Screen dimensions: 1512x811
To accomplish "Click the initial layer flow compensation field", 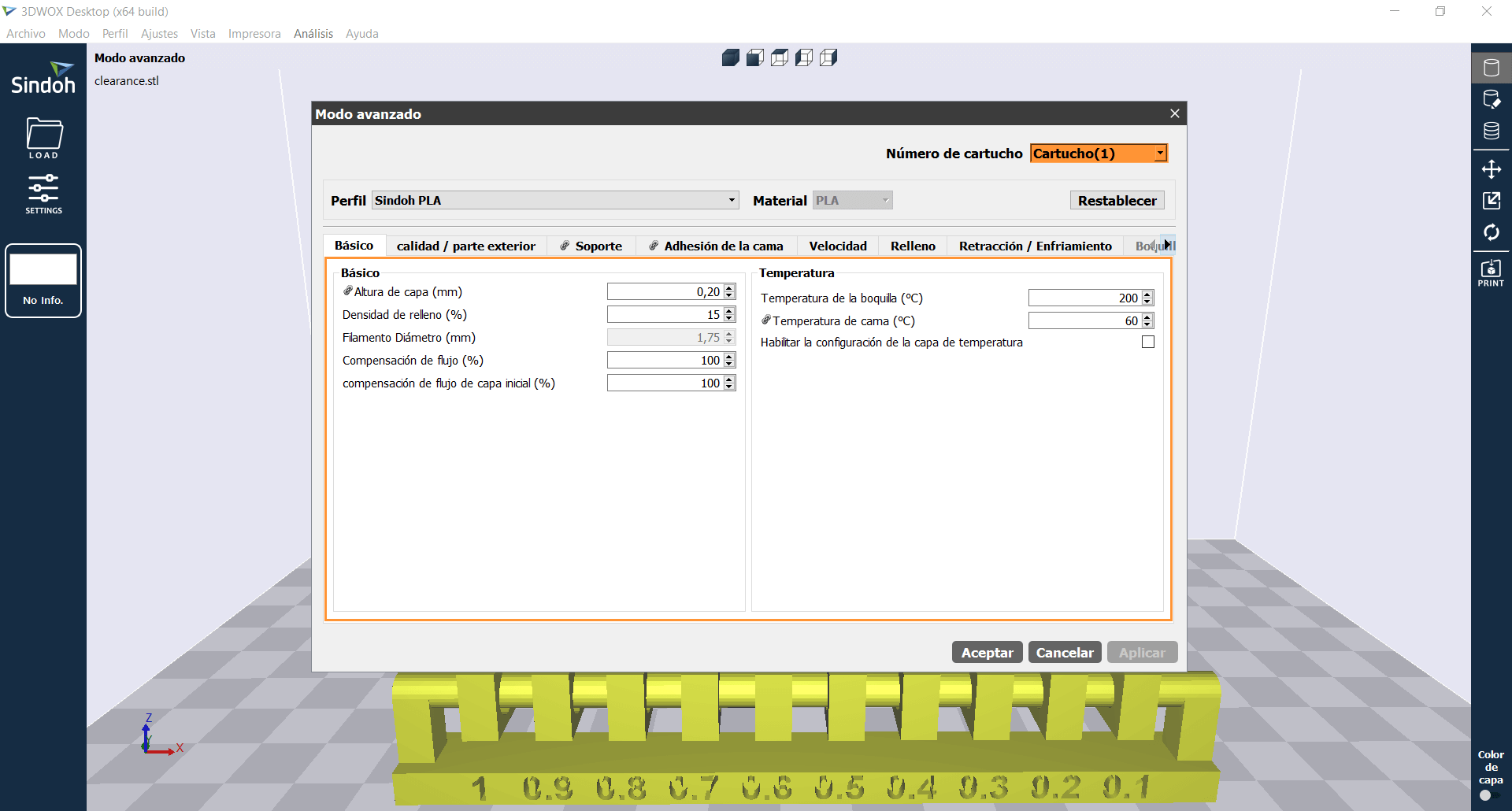I will (665, 383).
